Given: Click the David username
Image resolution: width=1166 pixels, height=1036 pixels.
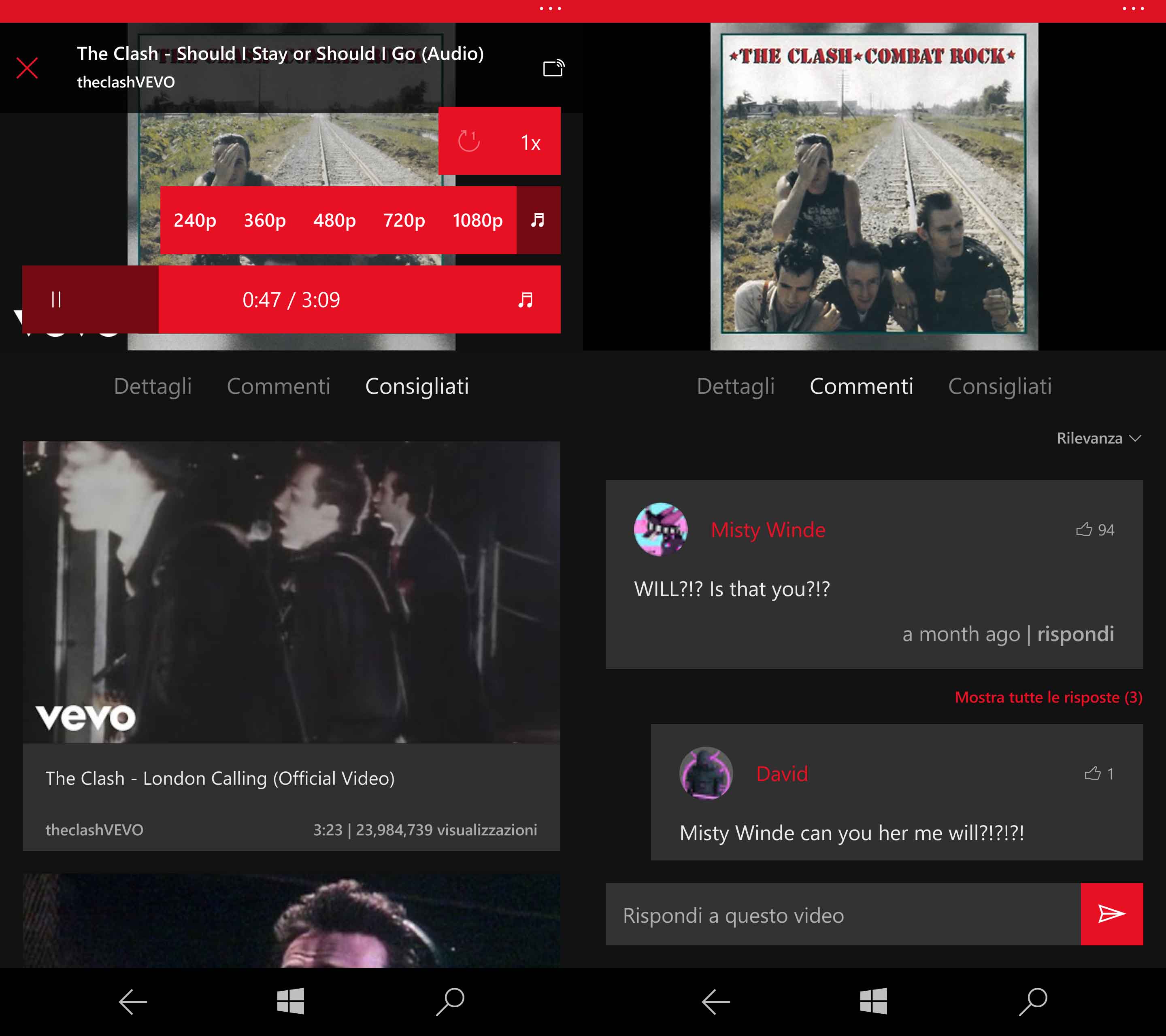Looking at the screenshot, I should coord(781,774).
